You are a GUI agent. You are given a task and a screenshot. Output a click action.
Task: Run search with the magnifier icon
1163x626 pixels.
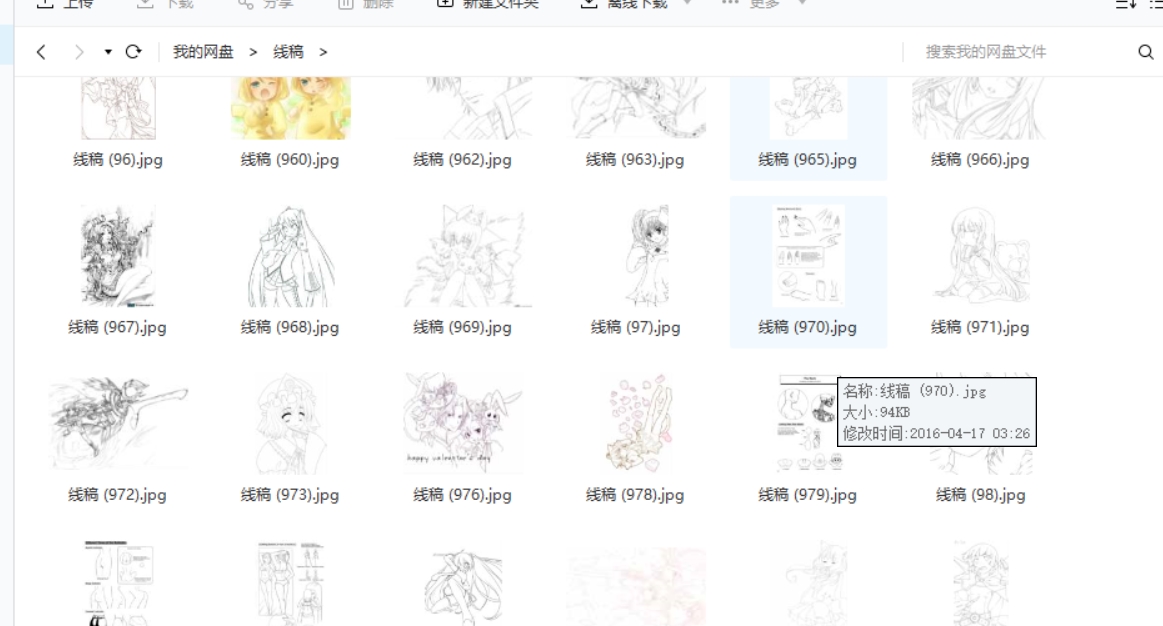coord(1146,52)
